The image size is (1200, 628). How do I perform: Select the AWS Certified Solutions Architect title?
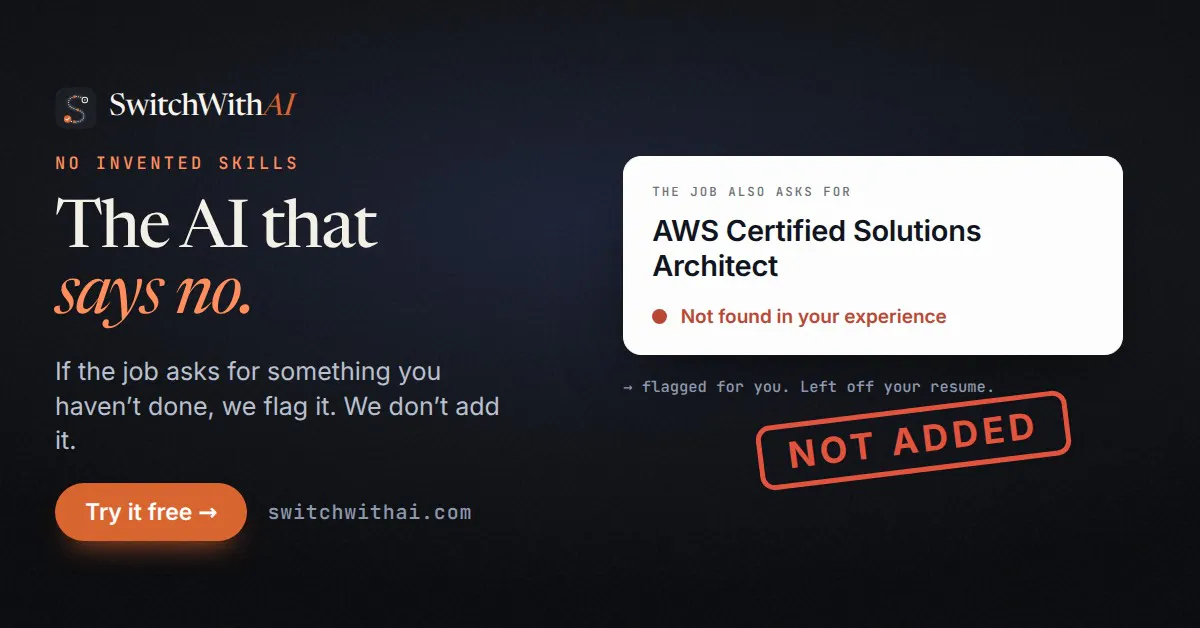[817, 248]
